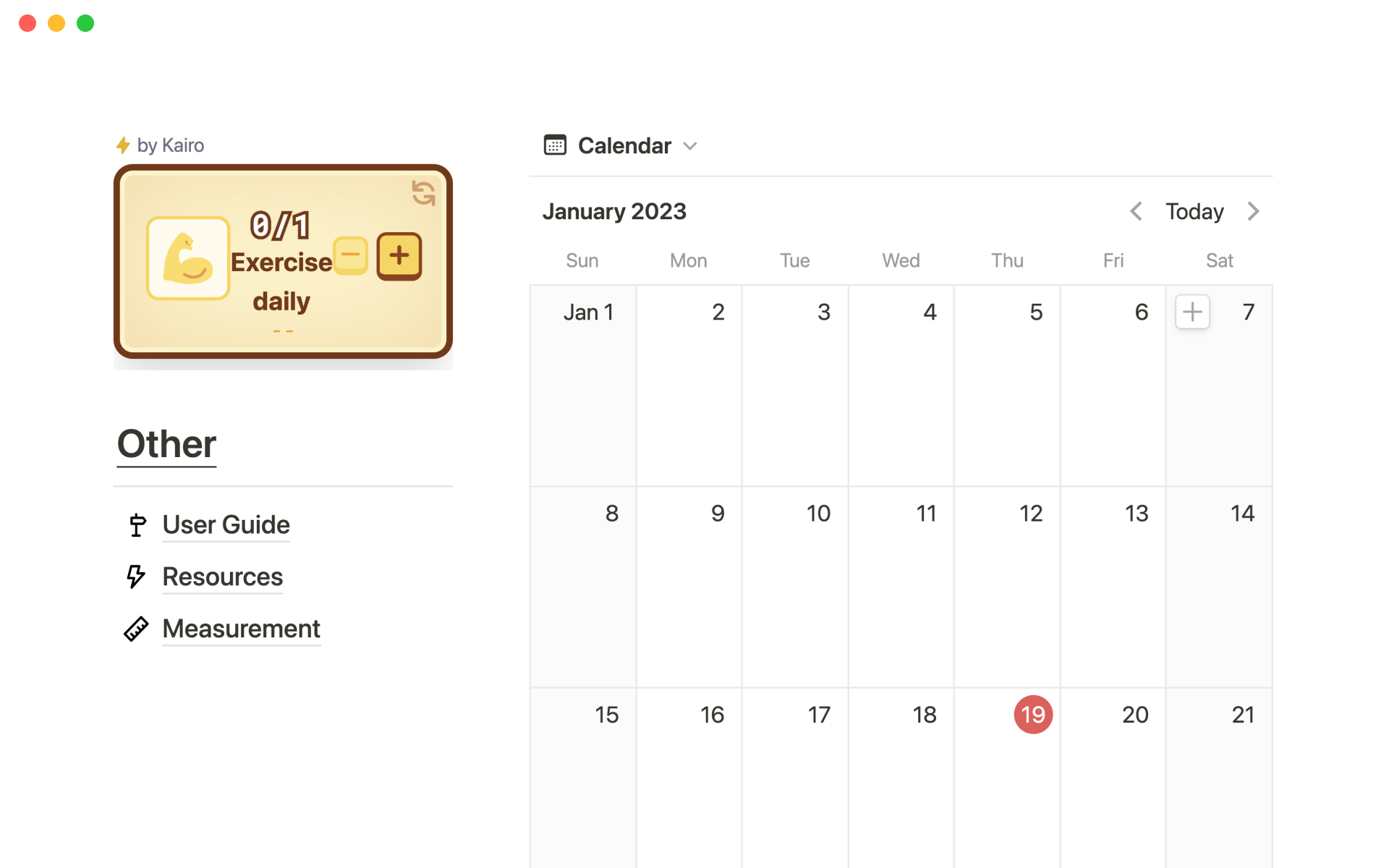
Task: Click the flexed bicep exercise icon
Action: [188, 258]
